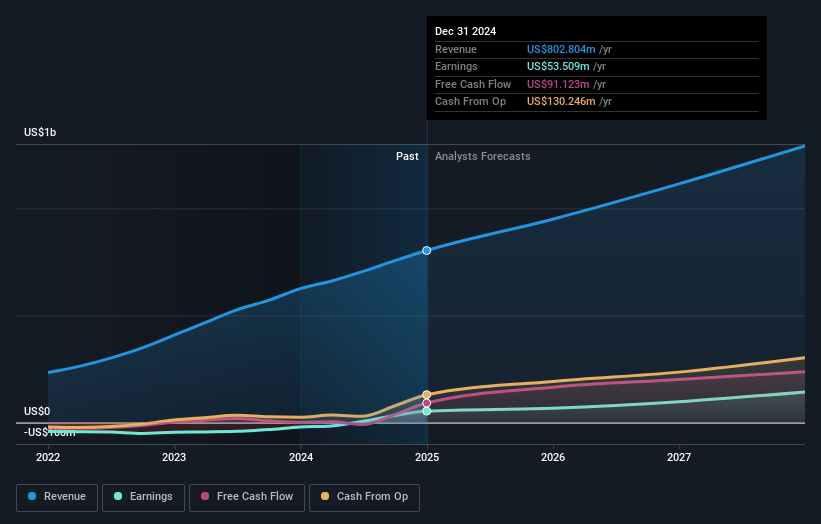Screen dimensions: 821x524
Task: Click the Dec 31 2024 tooltip date
Action: coord(465,31)
